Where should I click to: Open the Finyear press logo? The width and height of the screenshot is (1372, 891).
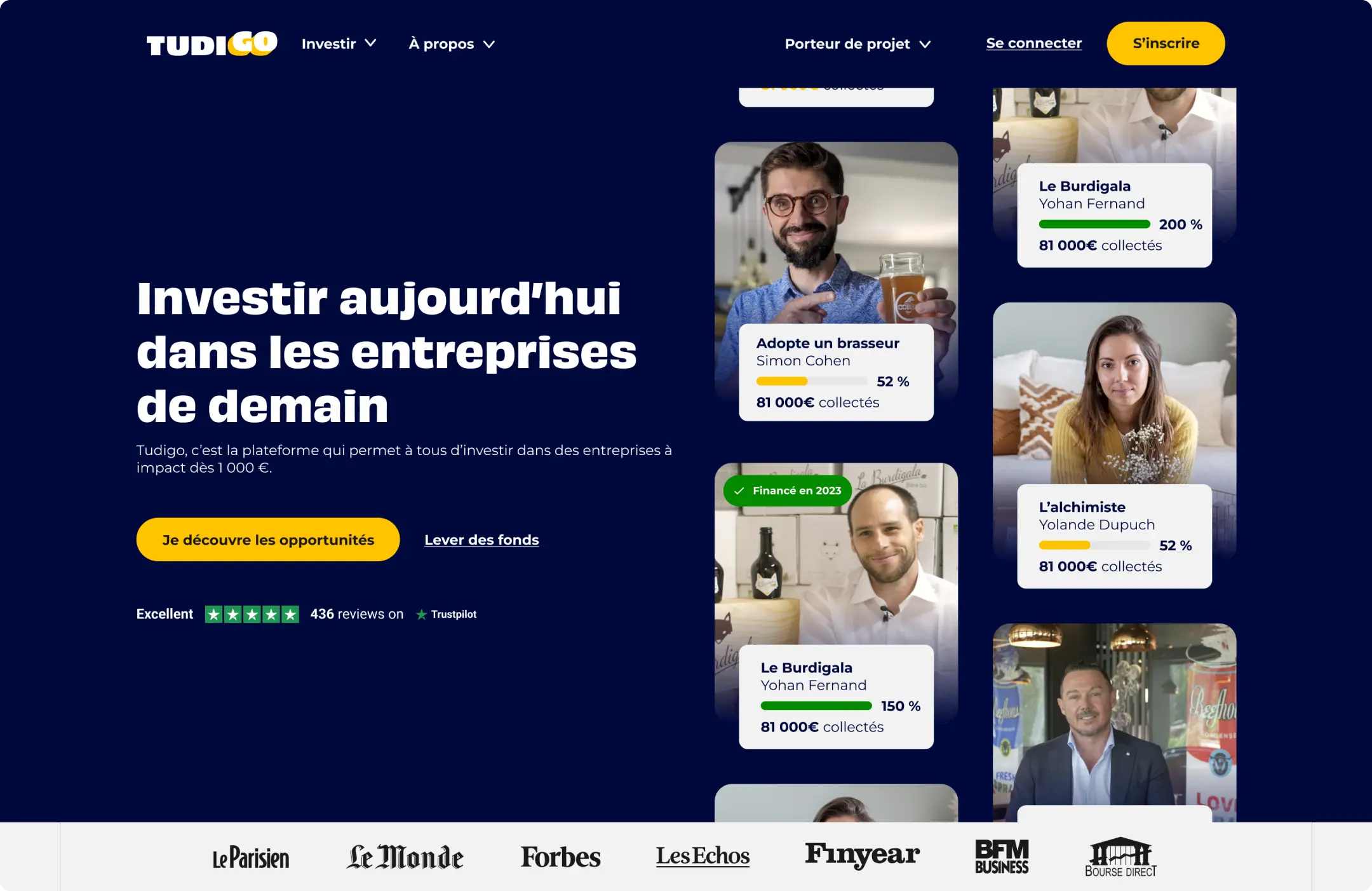[x=862, y=855]
